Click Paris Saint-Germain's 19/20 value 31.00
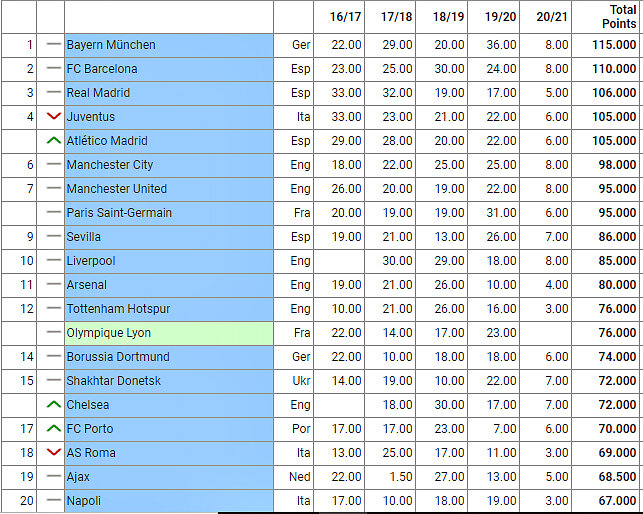 [501, 212]
